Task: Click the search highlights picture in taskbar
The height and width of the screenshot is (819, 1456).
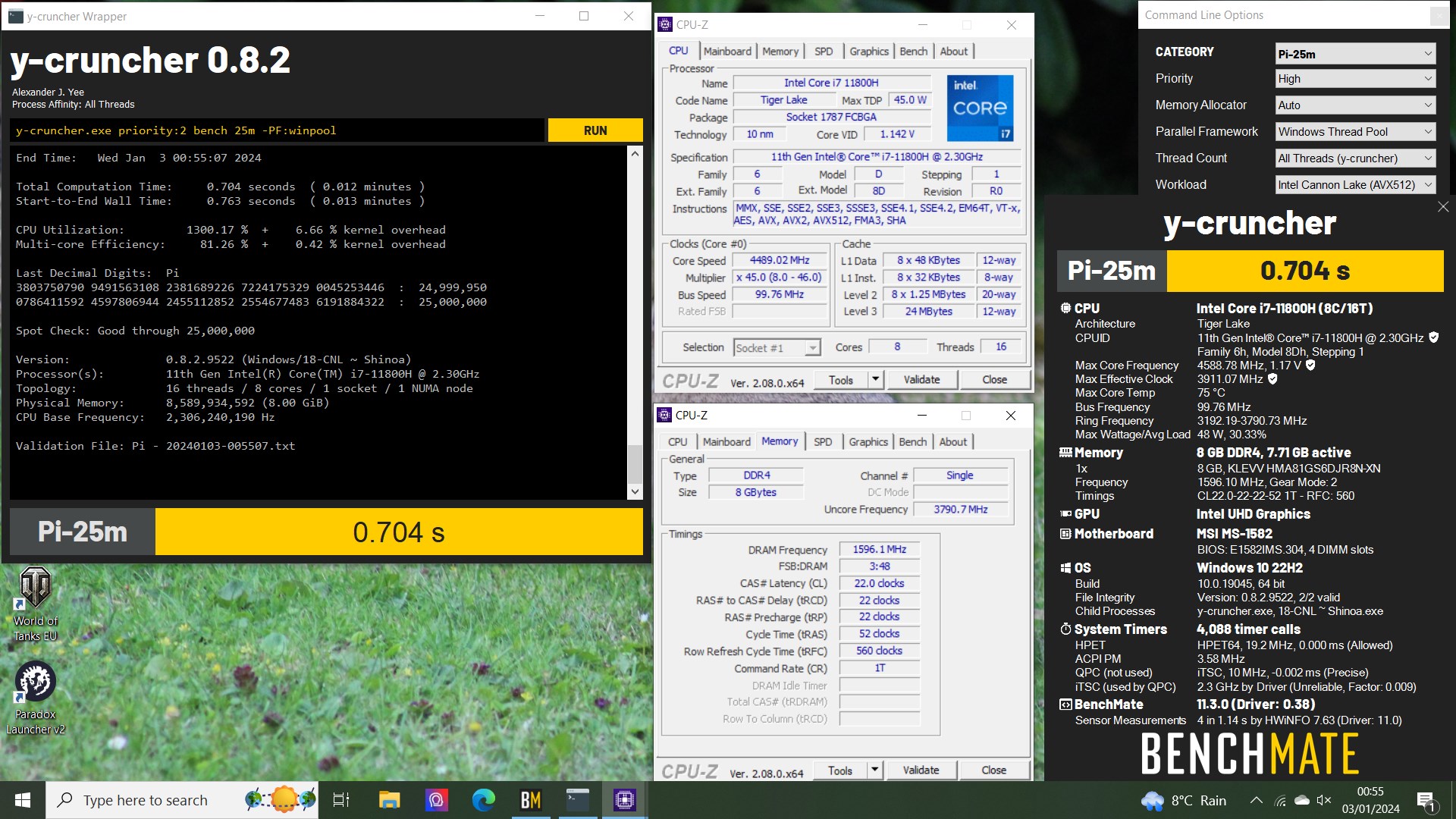Action: (281, 799)
